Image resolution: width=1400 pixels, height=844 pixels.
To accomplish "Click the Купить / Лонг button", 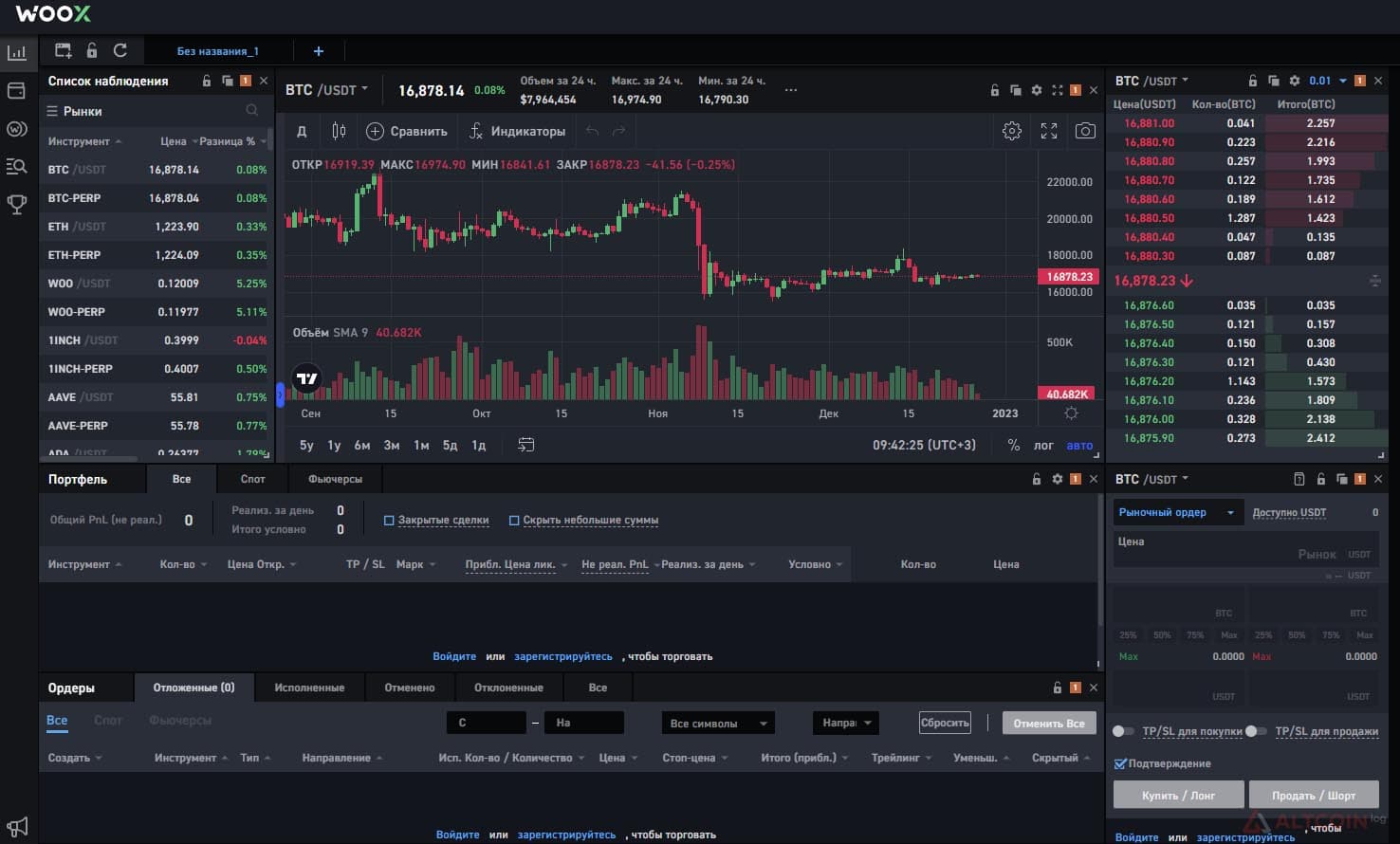I will tap(1179, 795).
